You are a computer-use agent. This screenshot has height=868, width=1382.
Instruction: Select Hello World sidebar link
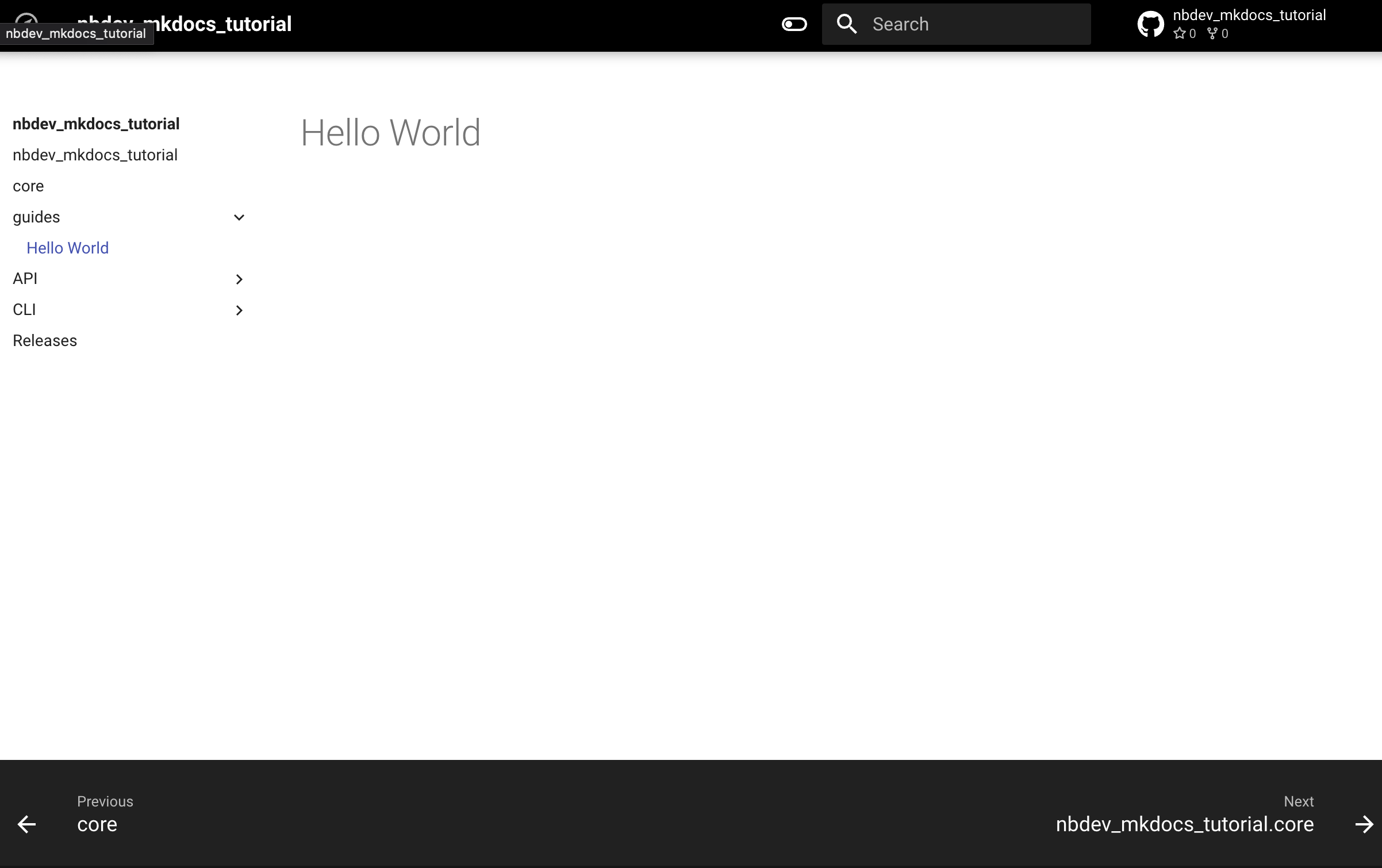pyautogui.click(x=68, y=248)
